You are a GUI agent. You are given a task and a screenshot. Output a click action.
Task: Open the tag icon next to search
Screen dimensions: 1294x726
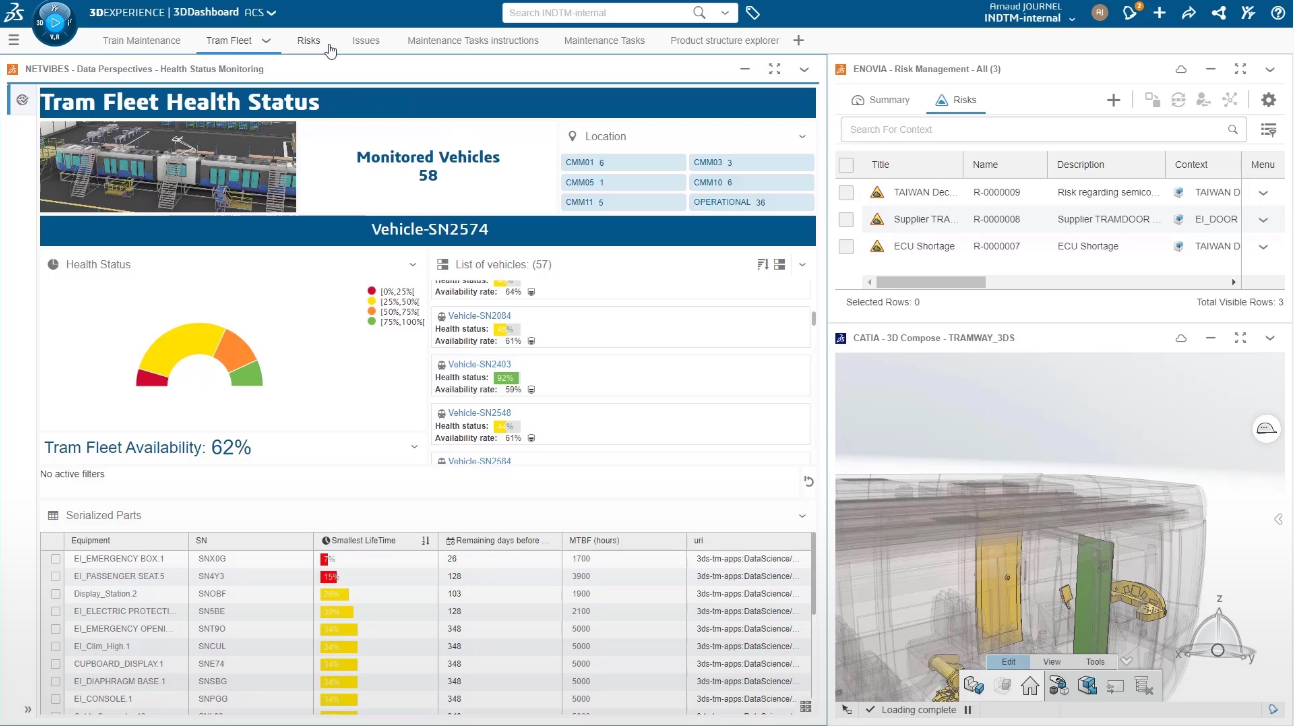point(753,13)
